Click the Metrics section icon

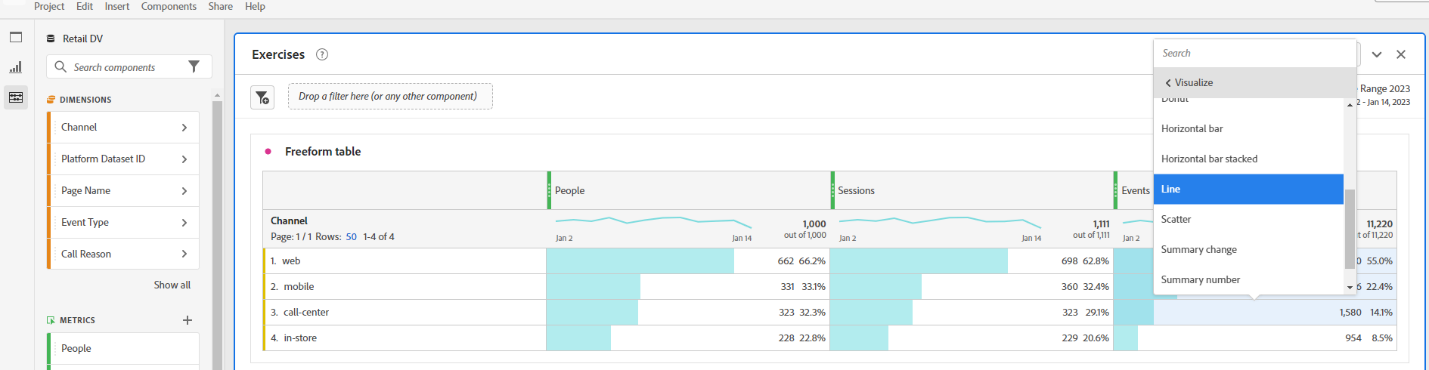point(51,320)
